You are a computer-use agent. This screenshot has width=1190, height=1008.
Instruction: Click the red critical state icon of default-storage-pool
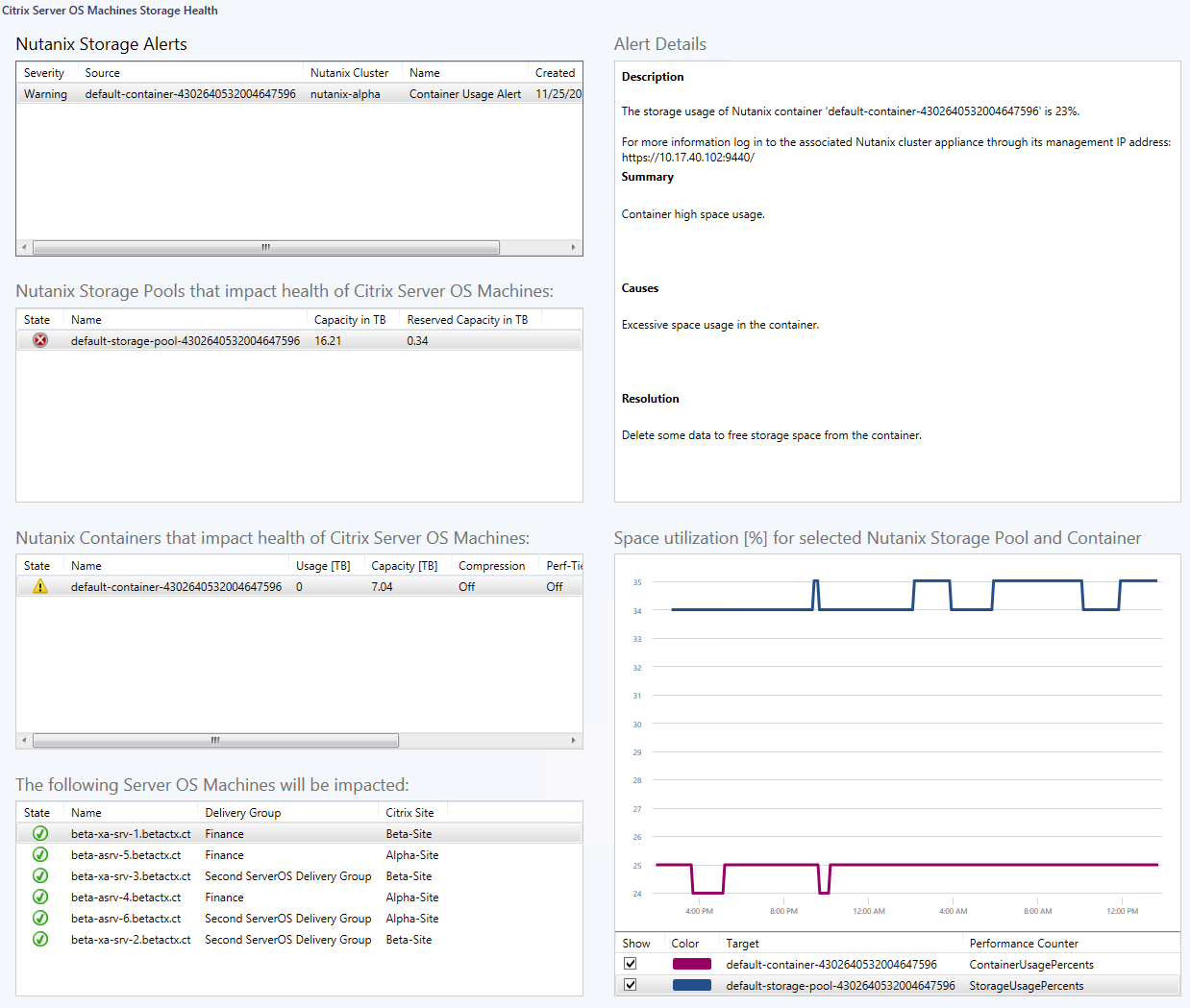[40, 340]
